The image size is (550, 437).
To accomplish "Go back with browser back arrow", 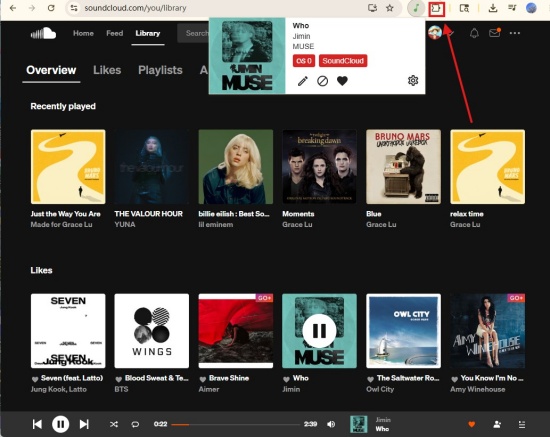I will [x=13, y=8].
